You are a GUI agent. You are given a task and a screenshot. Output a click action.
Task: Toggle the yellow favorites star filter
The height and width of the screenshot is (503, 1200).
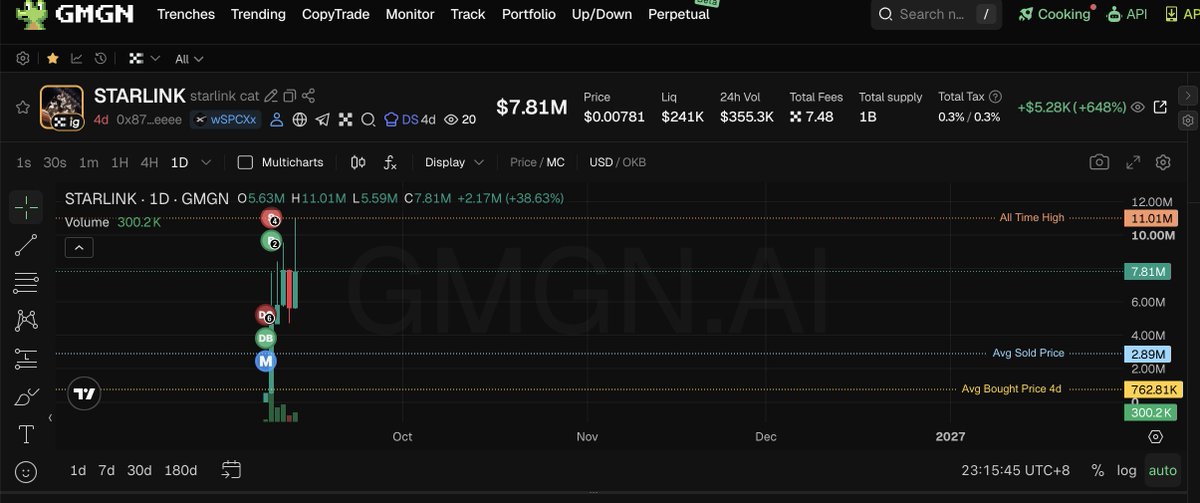tap(52, 59)
